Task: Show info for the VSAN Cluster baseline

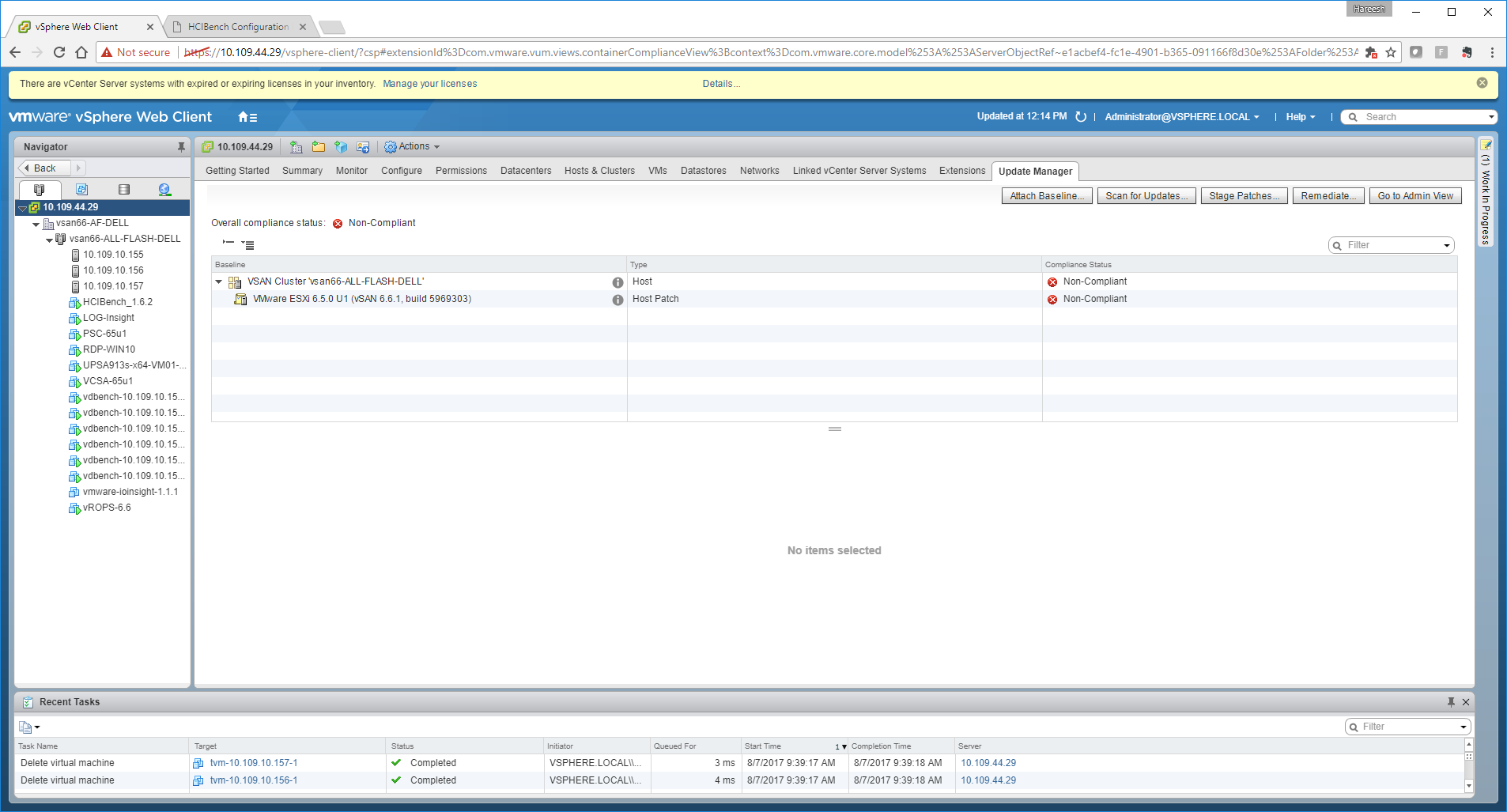Action: (618, 282)
